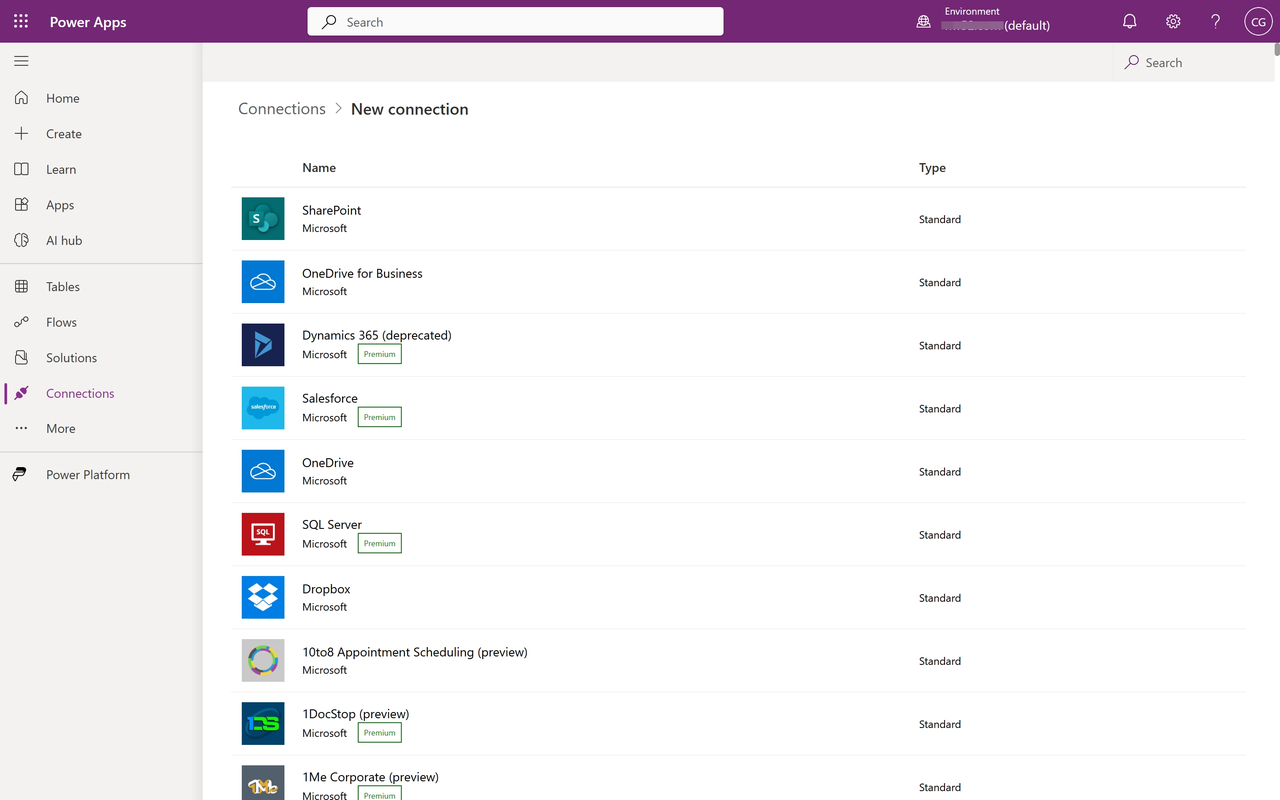Click the Apps grid icon
The image size is (1280, 800).
(x=21, y=204)
